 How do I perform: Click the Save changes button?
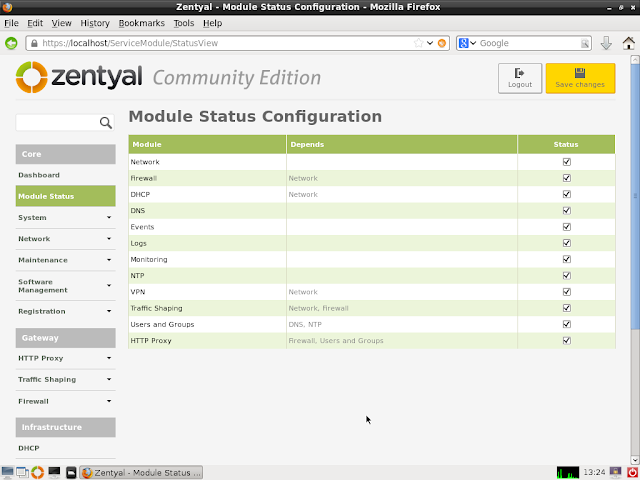tap(580, 78)
